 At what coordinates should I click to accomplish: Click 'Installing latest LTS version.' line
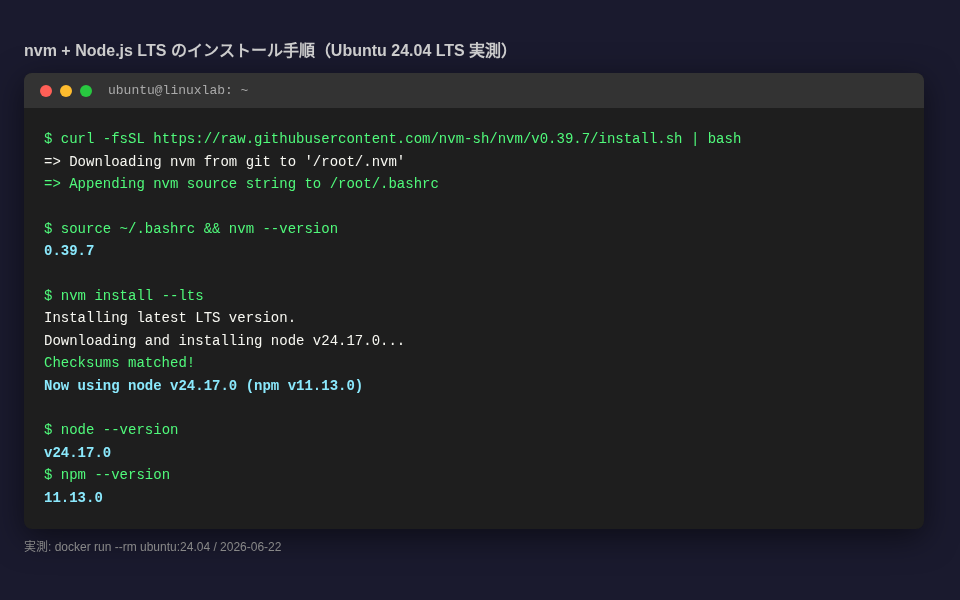click(170, 318)
